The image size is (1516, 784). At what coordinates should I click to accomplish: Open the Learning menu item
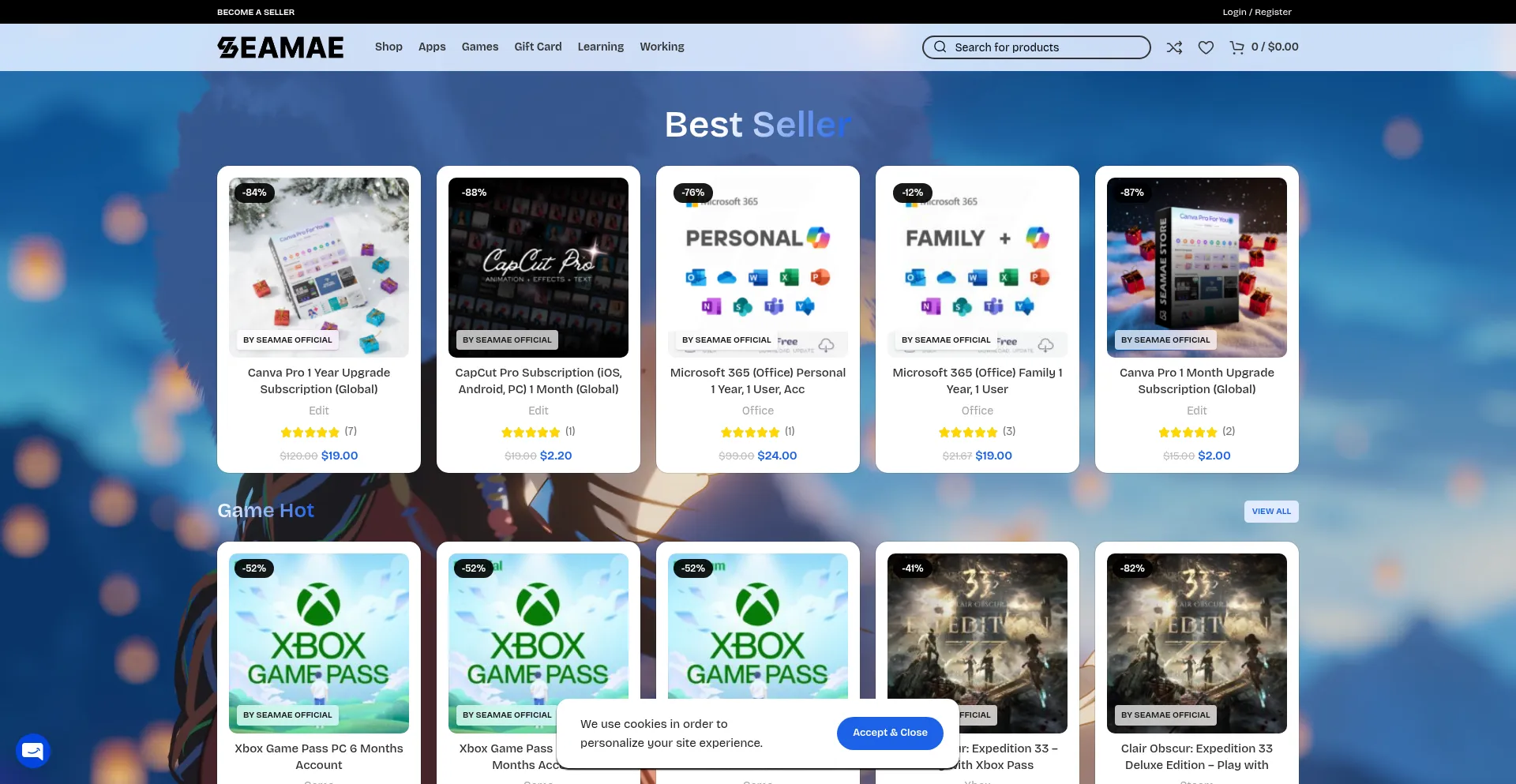click(600, 47)
